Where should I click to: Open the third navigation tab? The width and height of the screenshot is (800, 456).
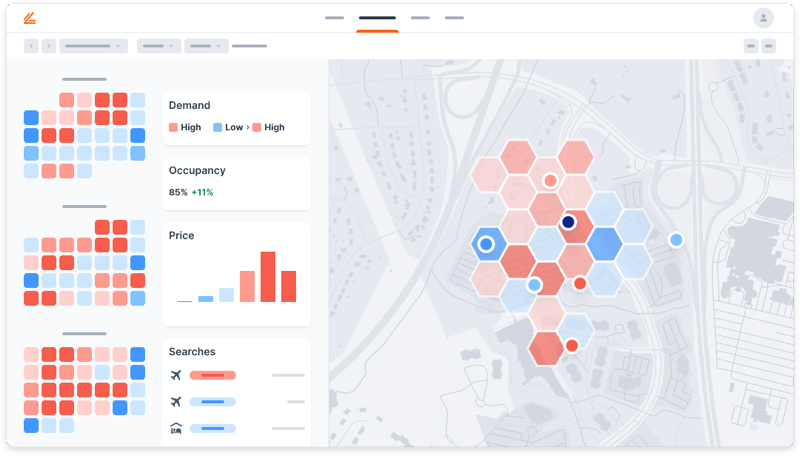420,18
